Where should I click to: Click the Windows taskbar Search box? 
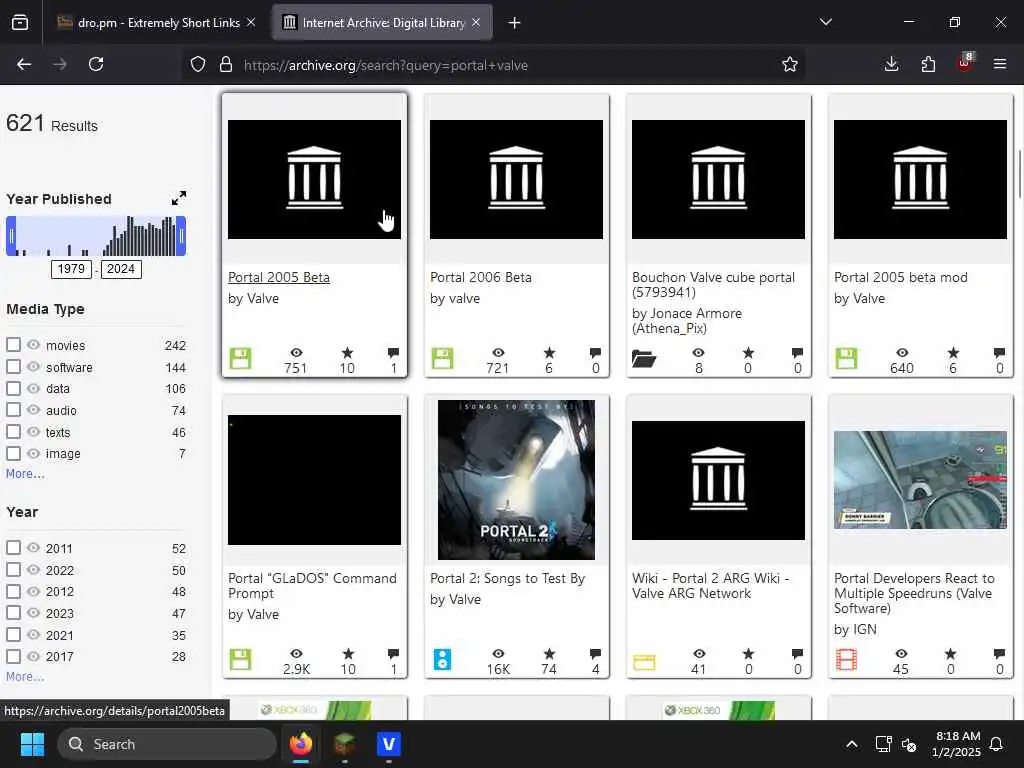point(167,744)
